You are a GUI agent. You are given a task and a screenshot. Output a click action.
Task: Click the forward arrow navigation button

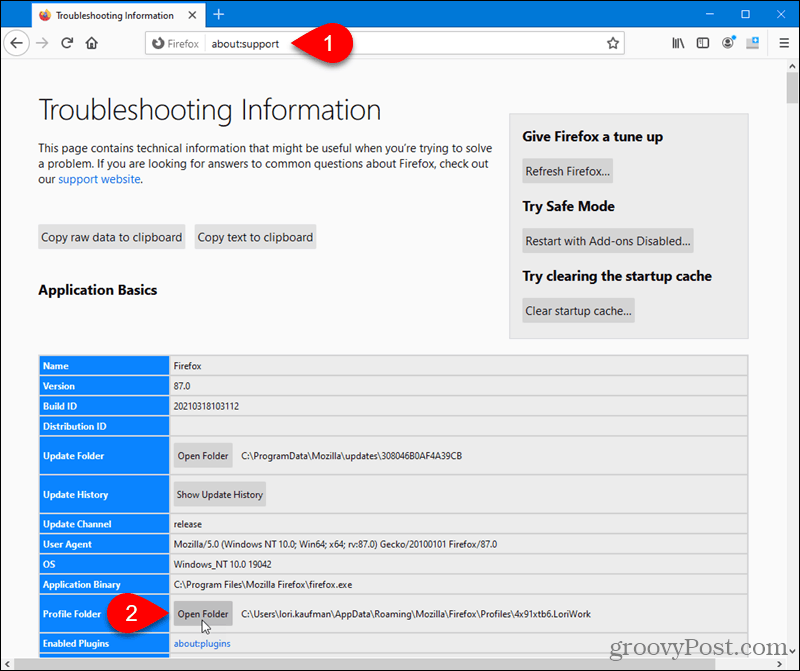[42, 43]
